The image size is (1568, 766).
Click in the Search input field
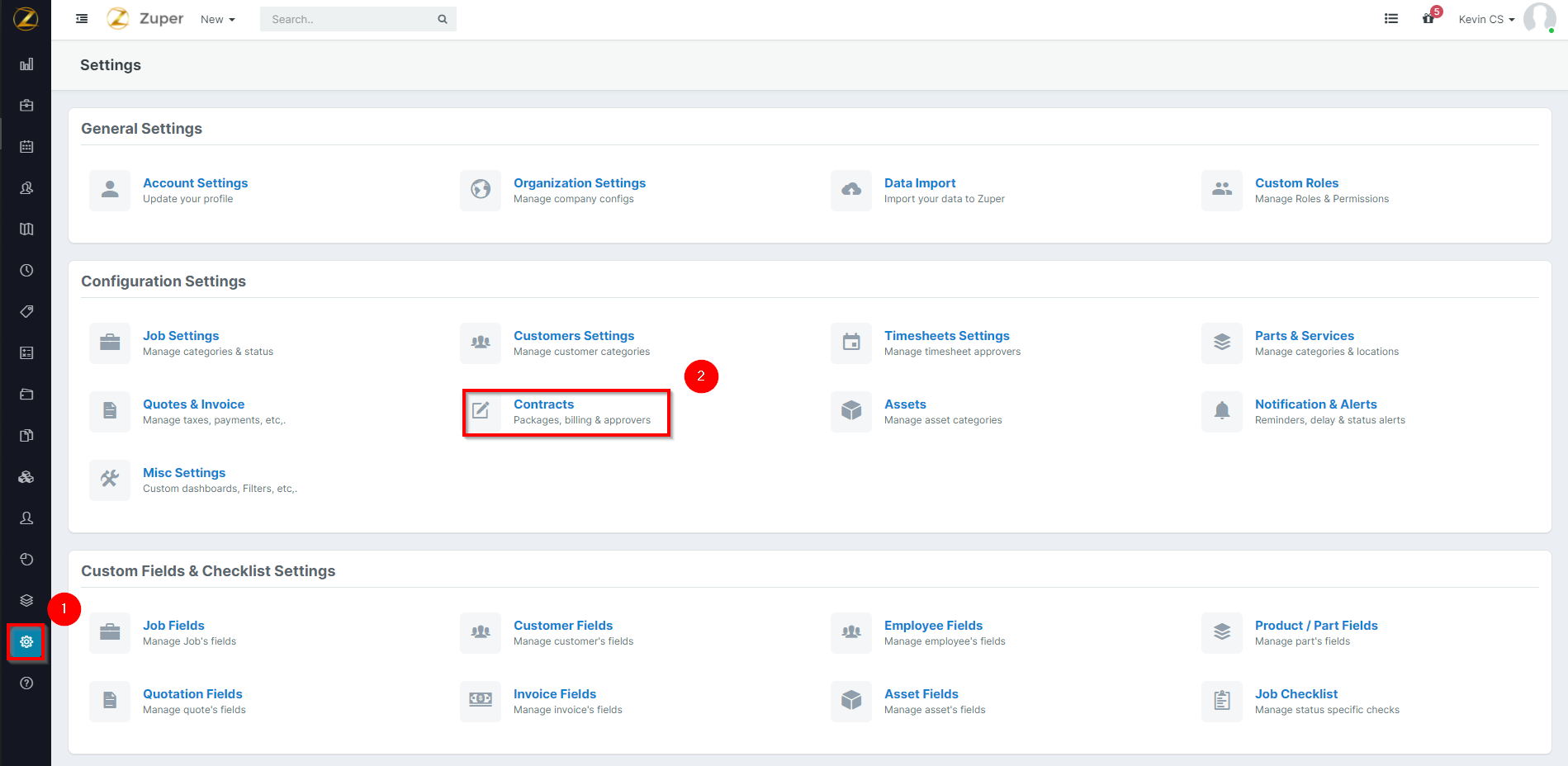(347, 19)
